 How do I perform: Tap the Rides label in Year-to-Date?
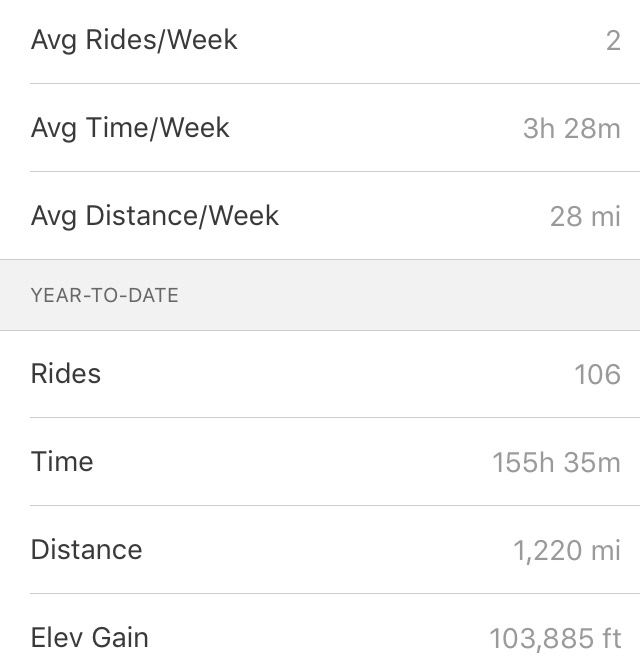click(x=66, y=374)
